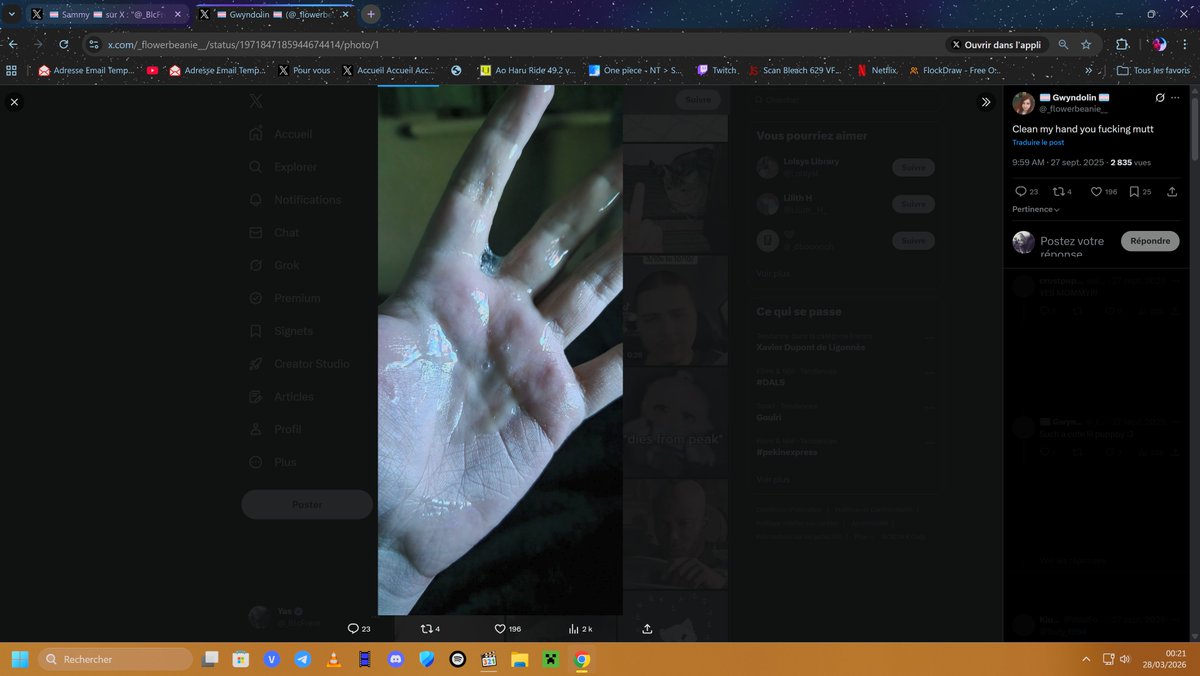Reload the page with the refresh icon
Image resolution: width=1200 pixels, height=676 pixels.
click(64, 44)
